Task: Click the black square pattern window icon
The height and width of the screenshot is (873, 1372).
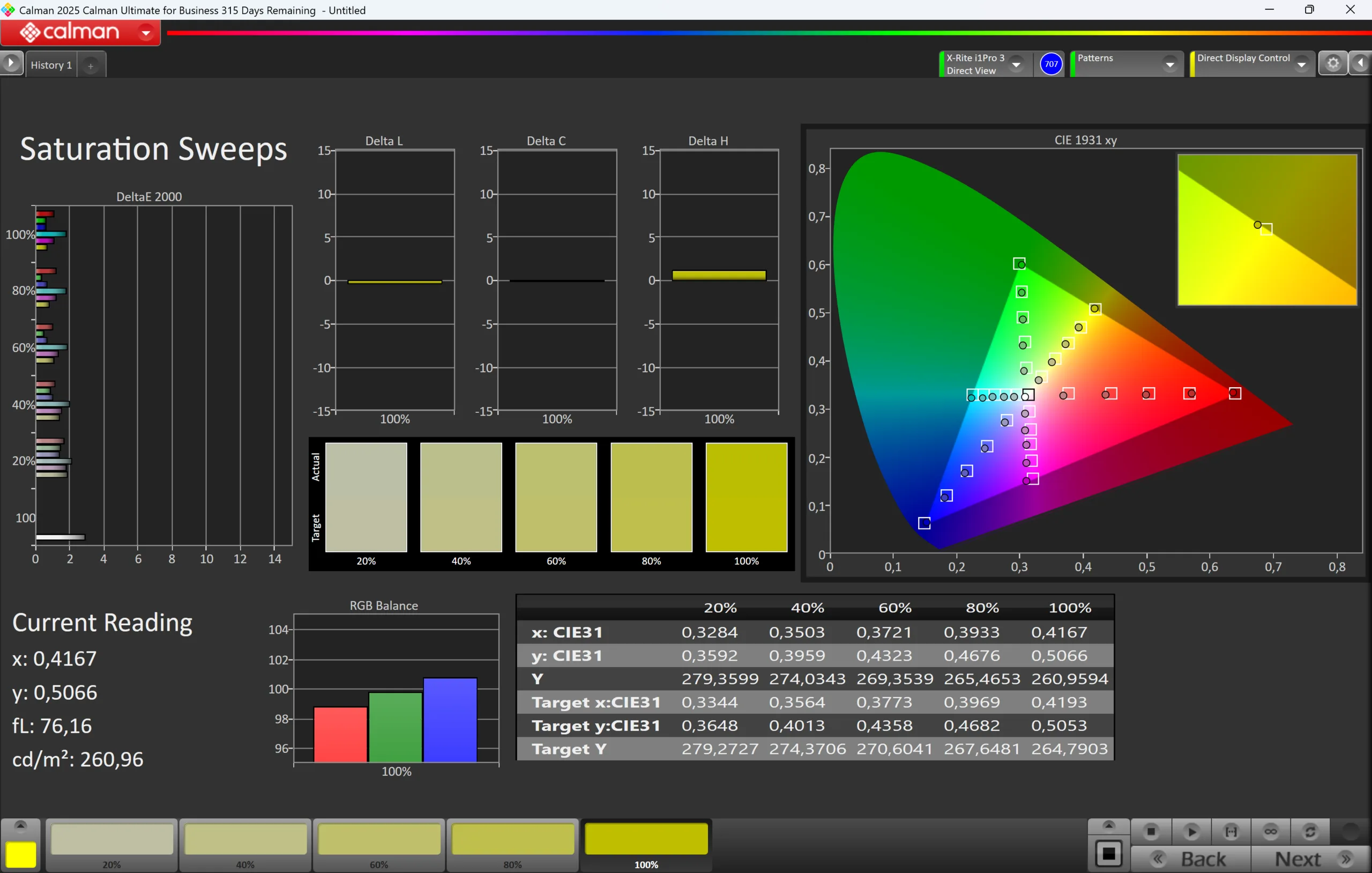Action: tap(1108, 854)
